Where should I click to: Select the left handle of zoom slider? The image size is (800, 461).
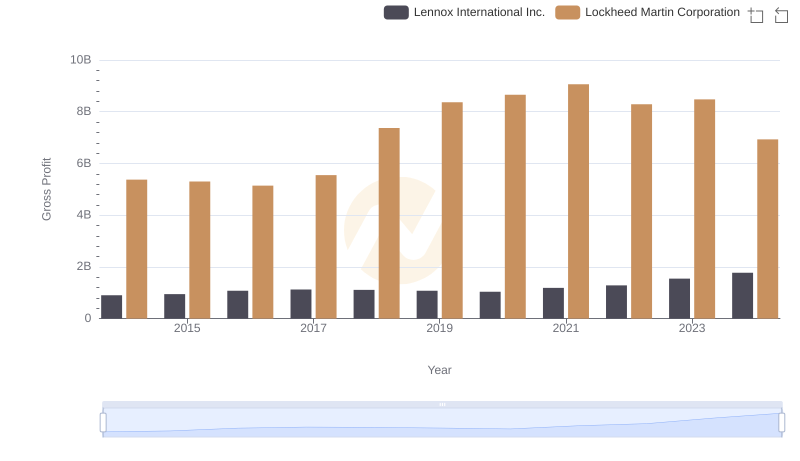point(103,423)
